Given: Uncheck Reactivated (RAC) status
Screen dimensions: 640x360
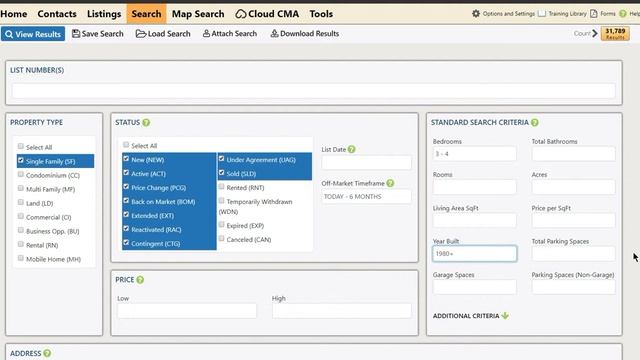Looking at the screenshot, I should (x=126, y=229).
